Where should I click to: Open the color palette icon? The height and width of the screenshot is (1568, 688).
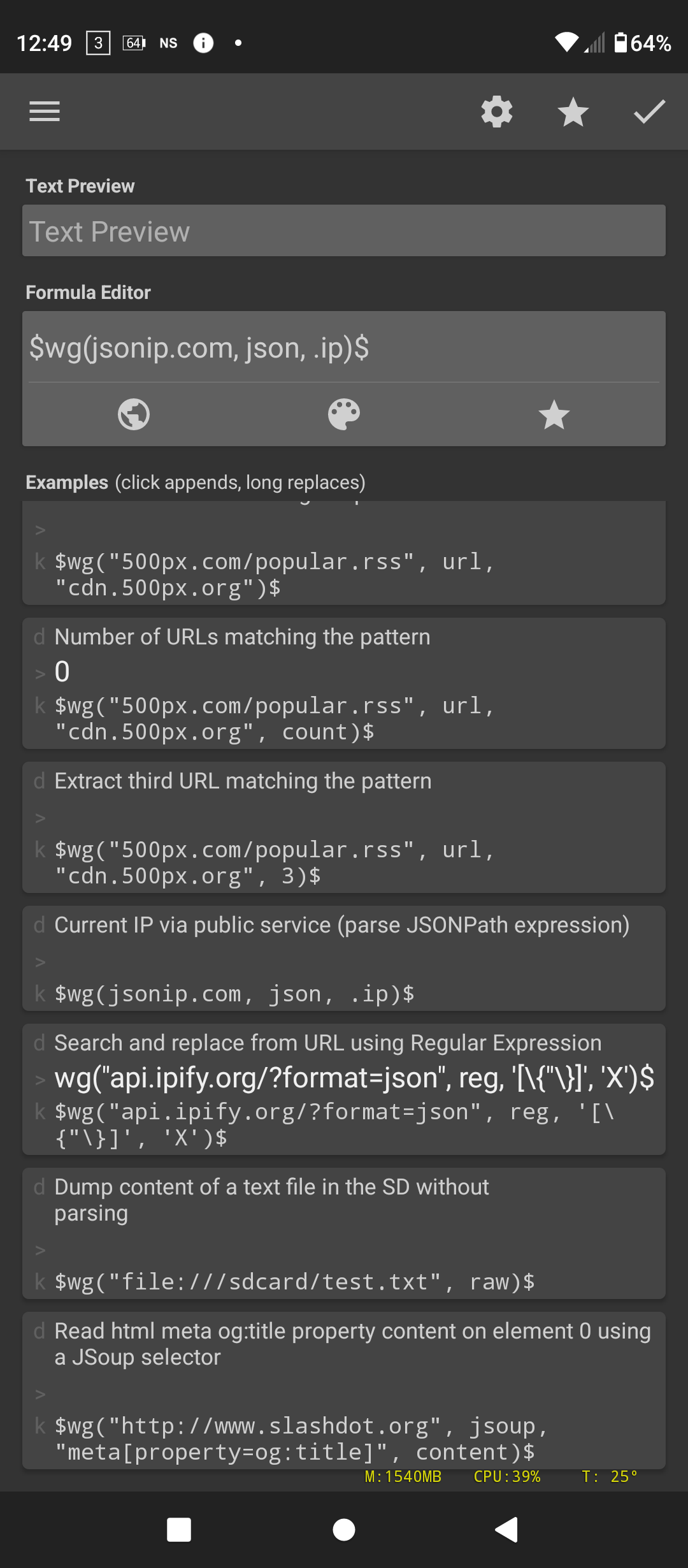344,414
